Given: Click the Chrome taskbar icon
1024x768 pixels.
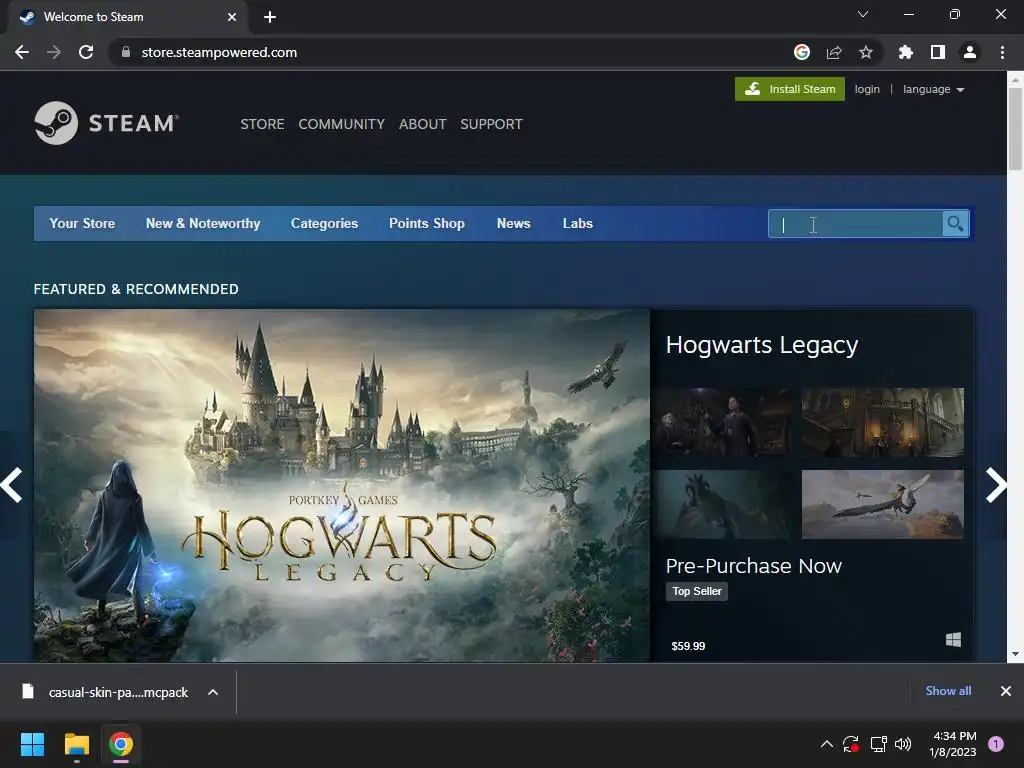Looking at the screenshot, I should click(x=121, y=744).
